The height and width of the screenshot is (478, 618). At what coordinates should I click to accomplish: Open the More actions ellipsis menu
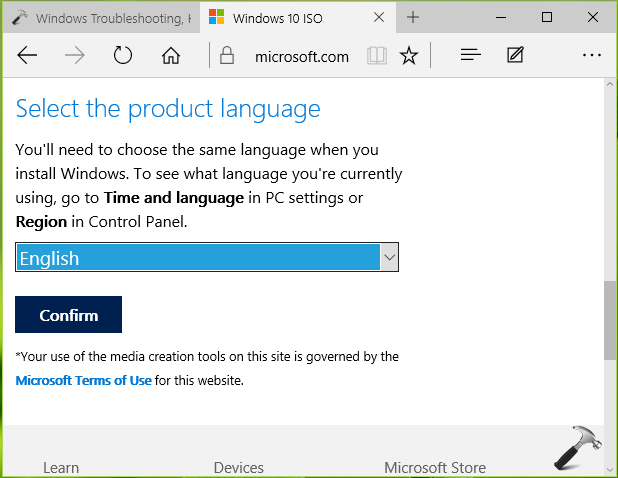[592, 55]
